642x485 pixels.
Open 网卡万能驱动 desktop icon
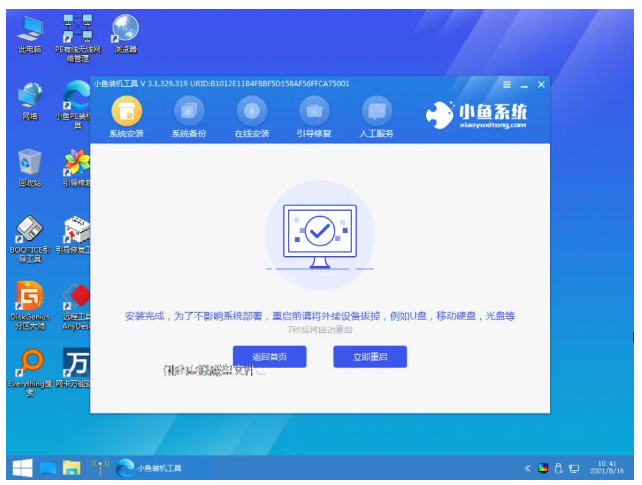[x=74, y=368]
